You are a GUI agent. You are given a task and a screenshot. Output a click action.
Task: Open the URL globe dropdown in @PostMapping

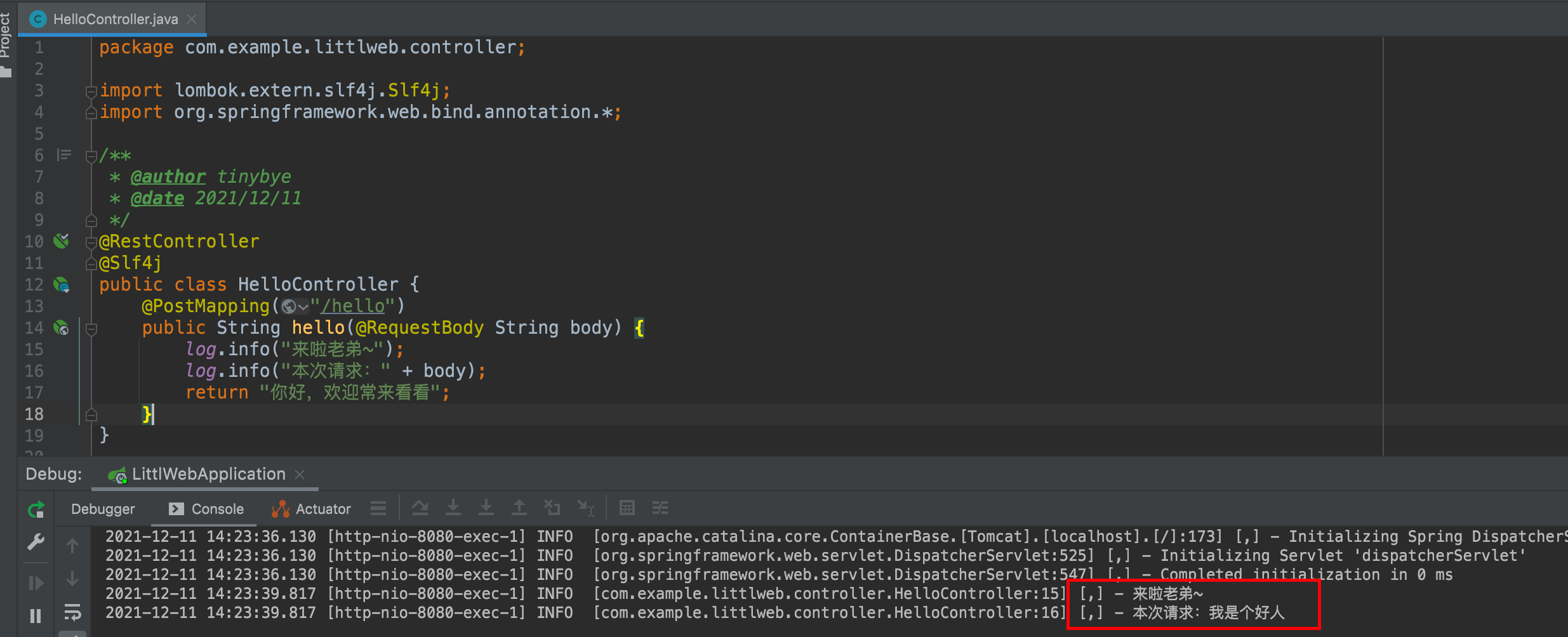[295, 306]
